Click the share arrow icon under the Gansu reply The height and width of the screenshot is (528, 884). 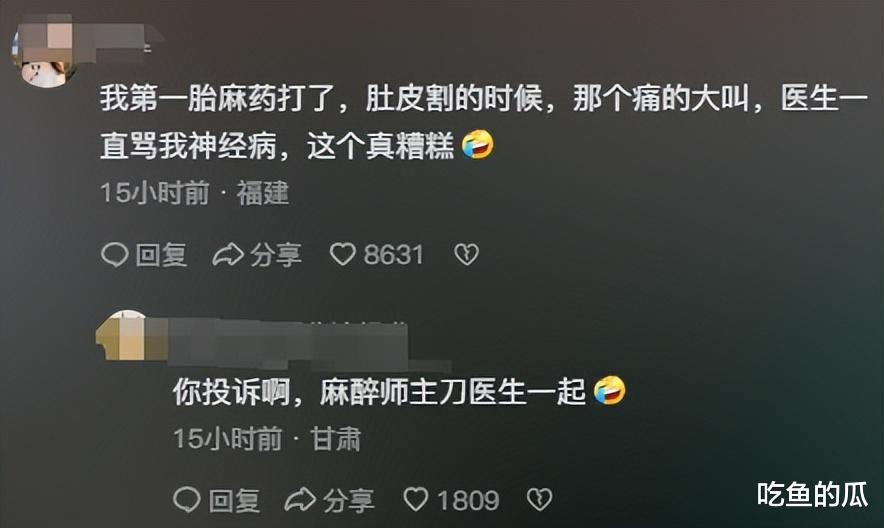click(x=300, y=500)
